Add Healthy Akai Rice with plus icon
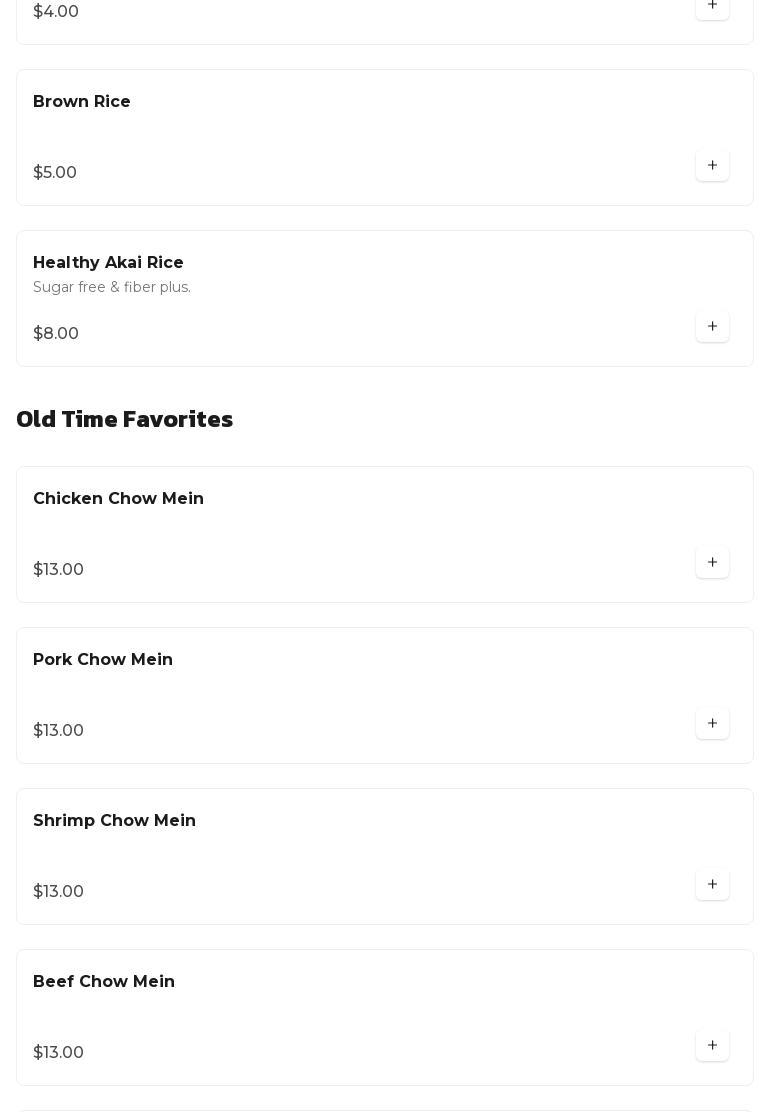The height and width of the screenshot is (1112, 770). click(x=713, y=326)
